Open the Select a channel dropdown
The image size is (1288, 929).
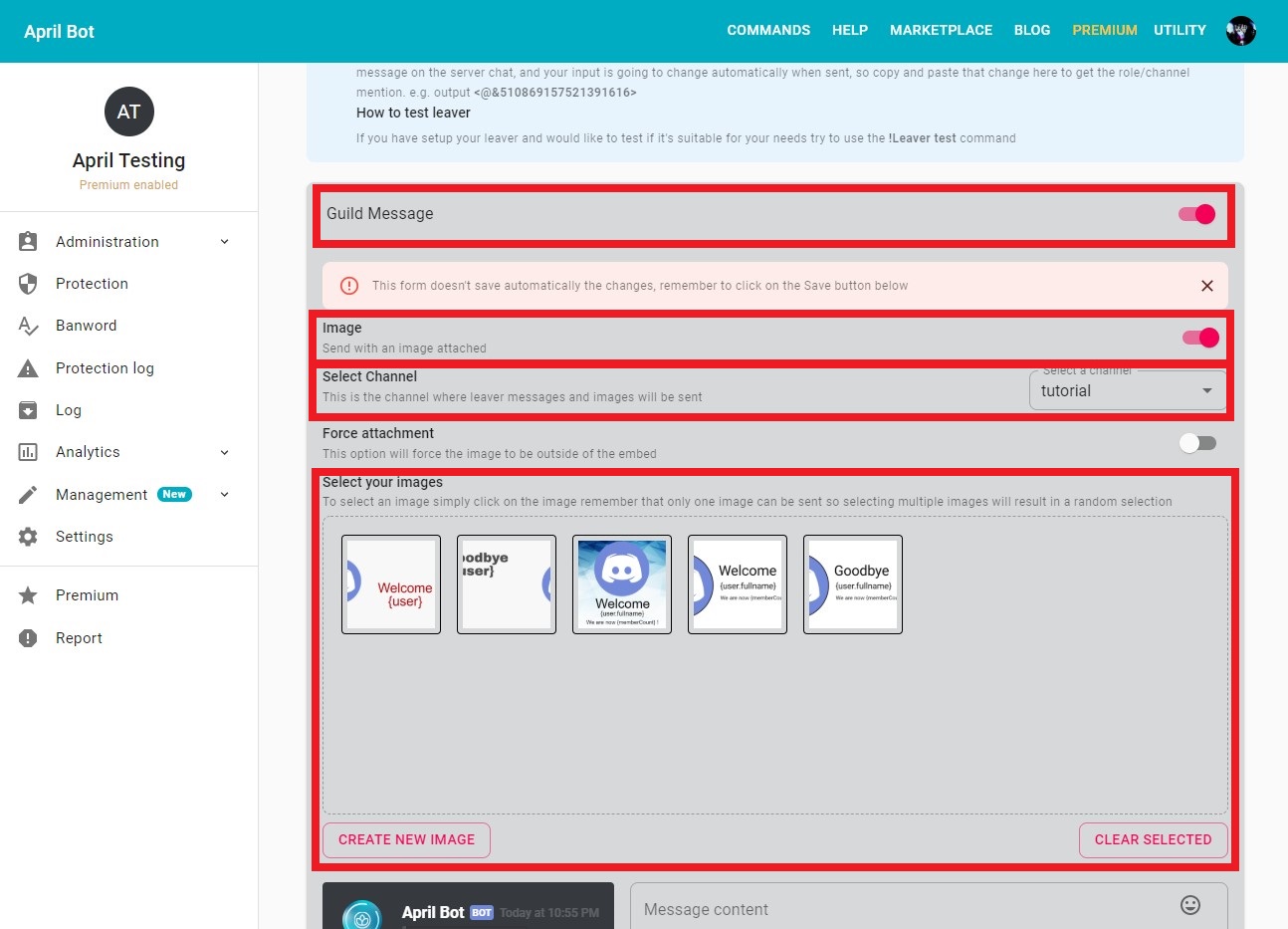pyautogui.click(x=1128, y=390)
